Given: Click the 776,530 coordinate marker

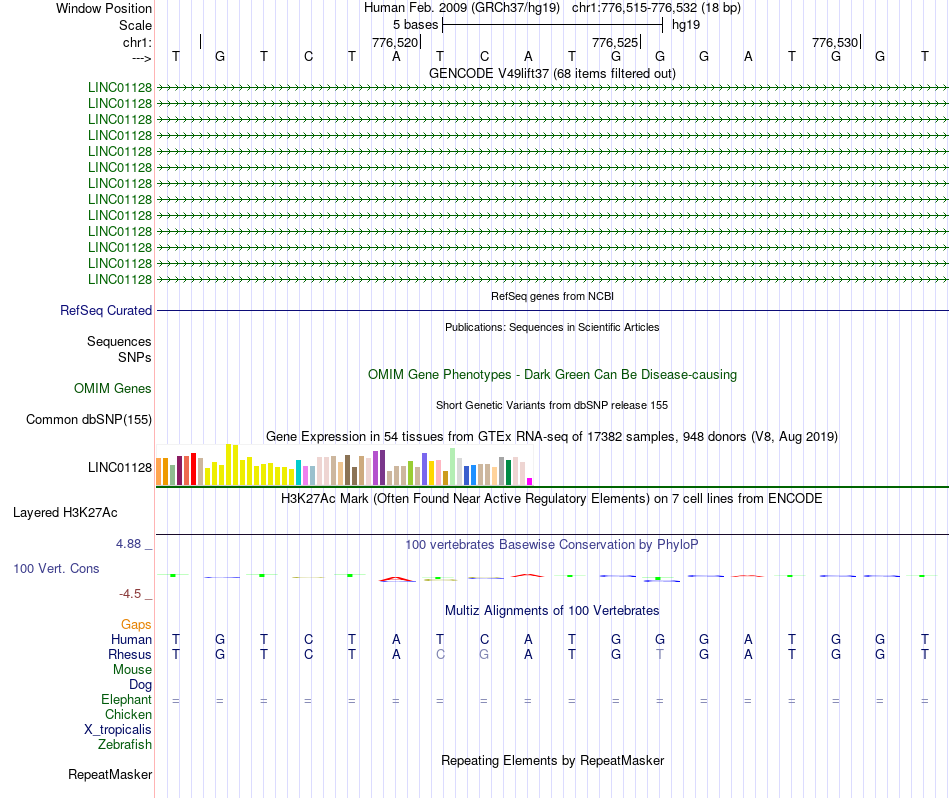Looking at the screenshot, I should [835, 42].
